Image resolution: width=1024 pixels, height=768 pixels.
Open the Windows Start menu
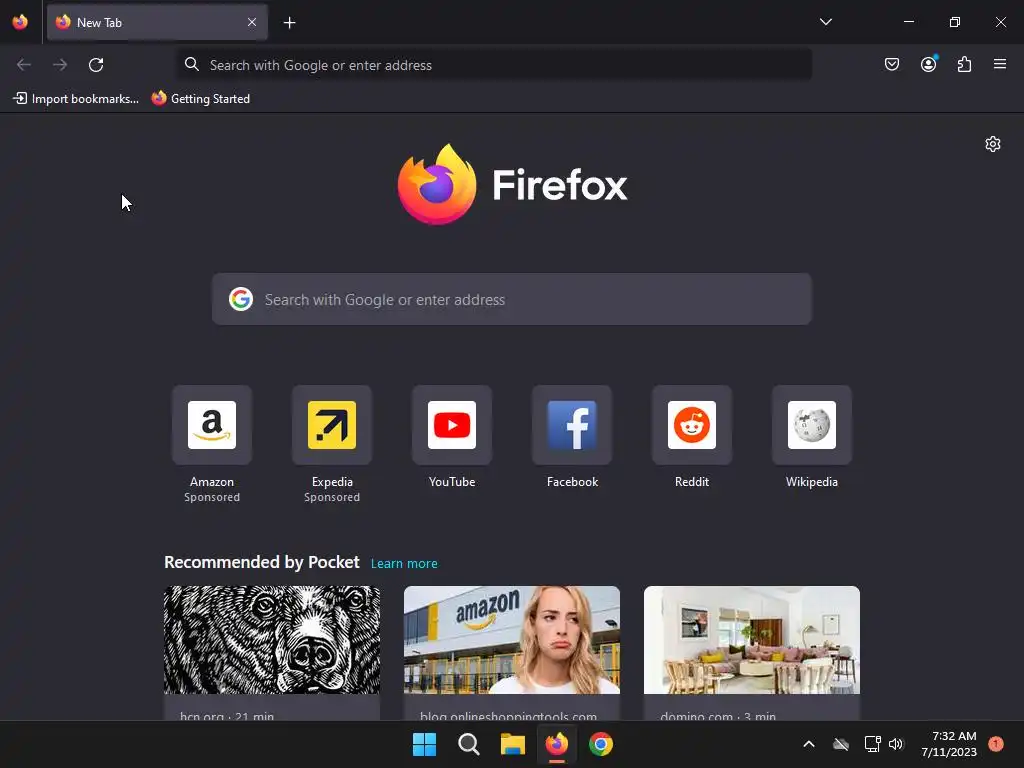pos(424,744)
